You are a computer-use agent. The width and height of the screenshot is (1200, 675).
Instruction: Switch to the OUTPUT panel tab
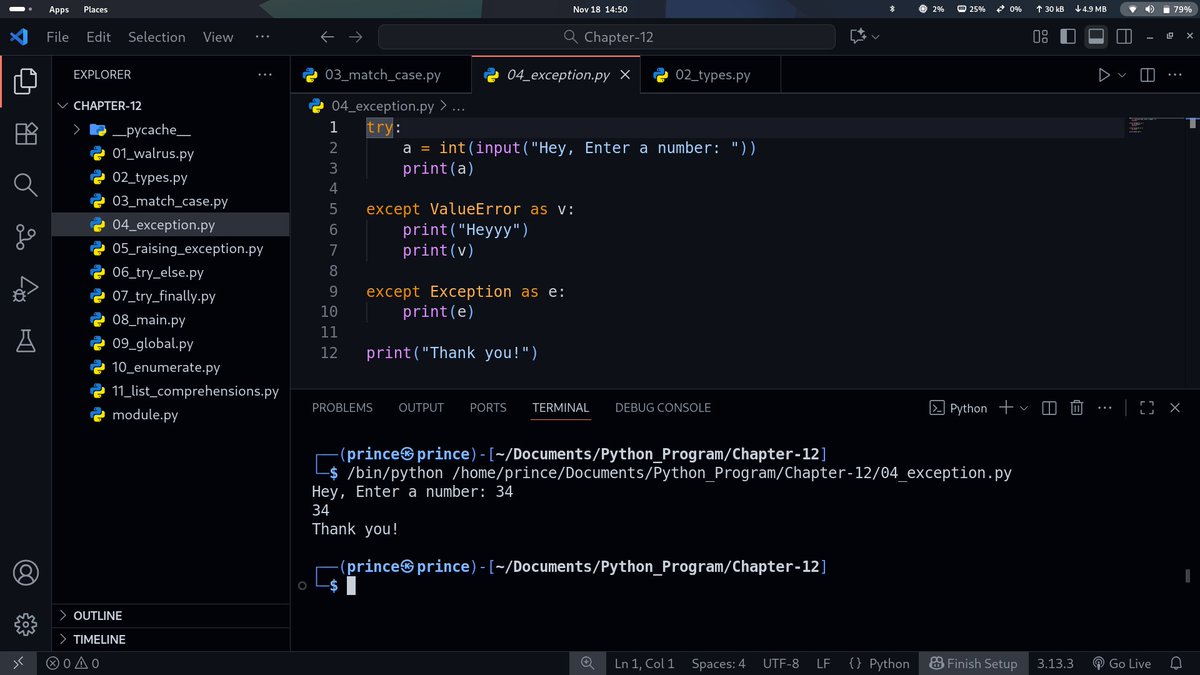(x=421, y=408)
